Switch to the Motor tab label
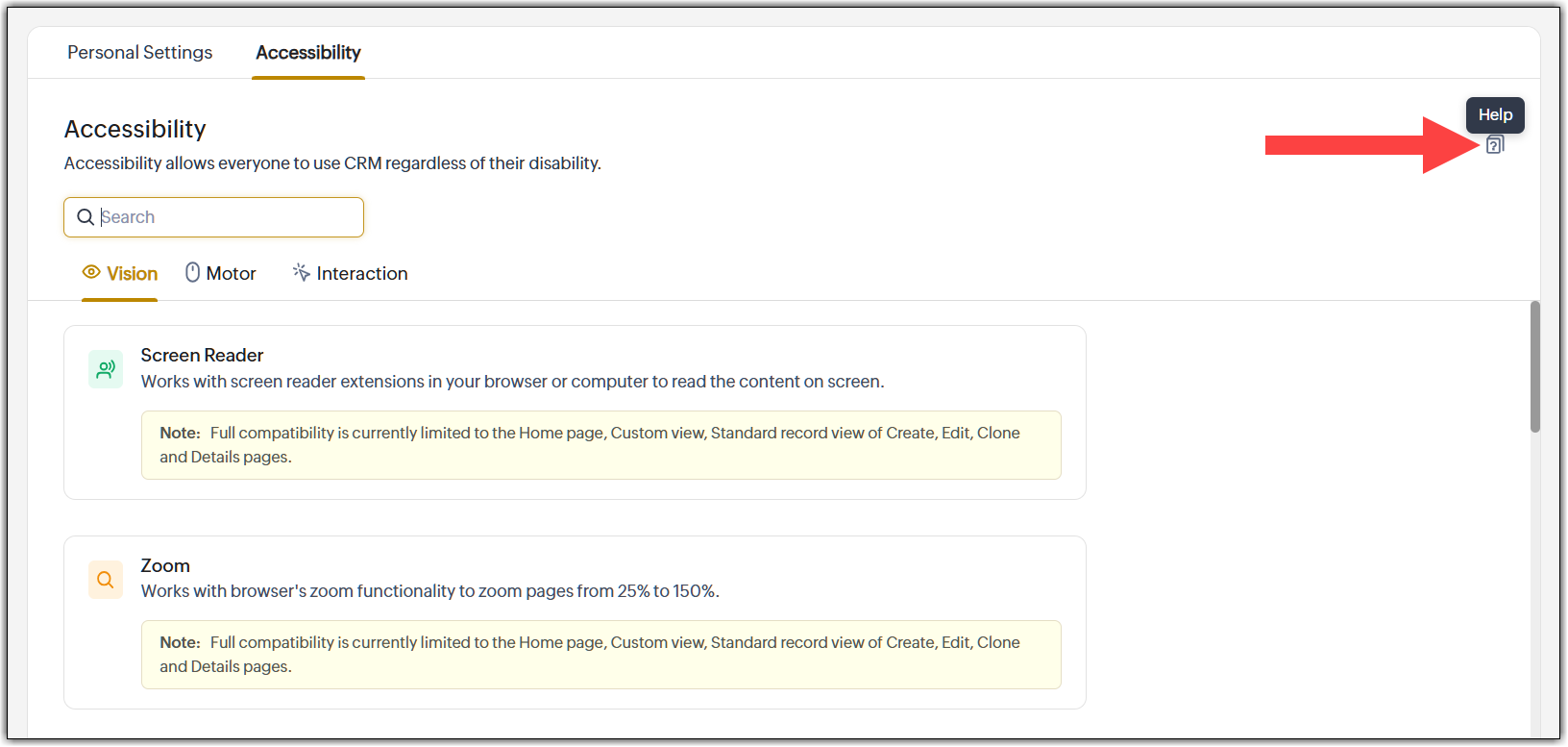 [232, 274]
